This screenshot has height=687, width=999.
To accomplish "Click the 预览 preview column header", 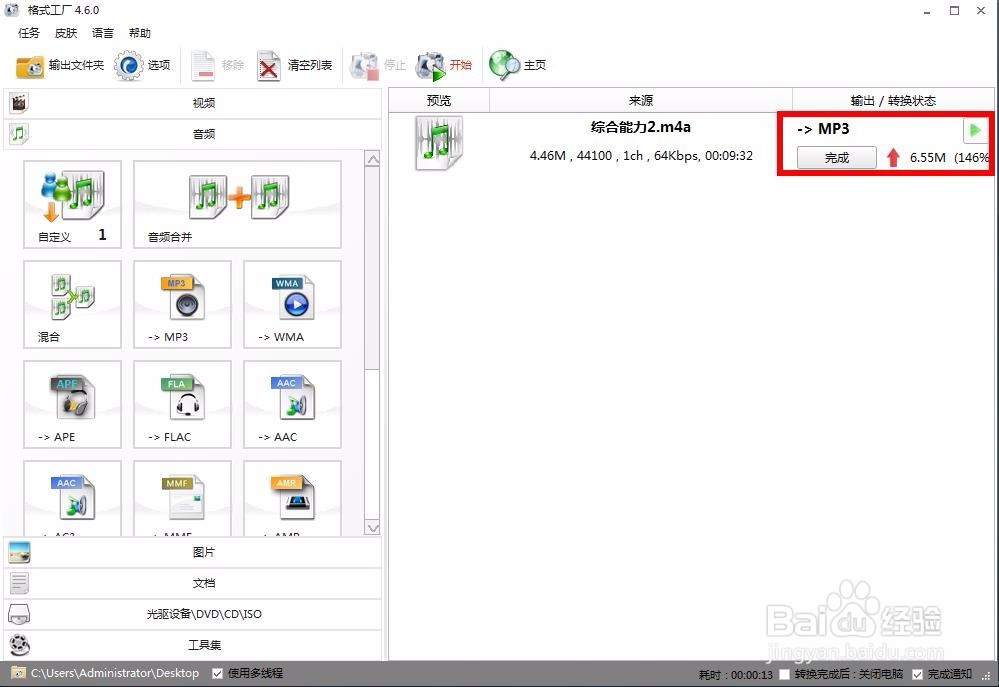I will 439,101.
